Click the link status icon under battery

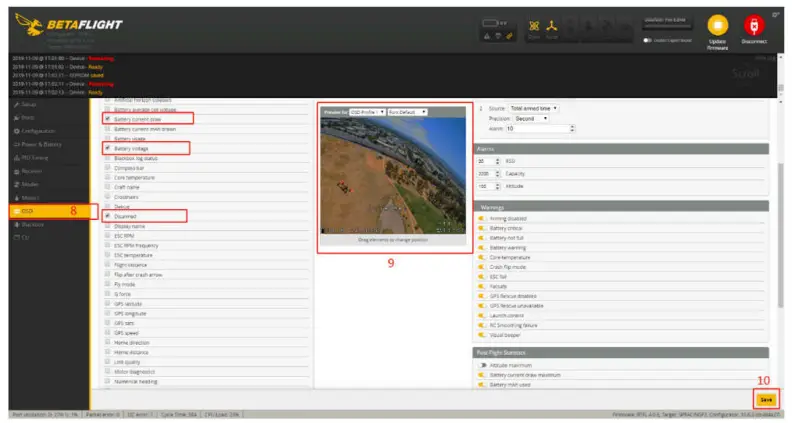(509, 35)
